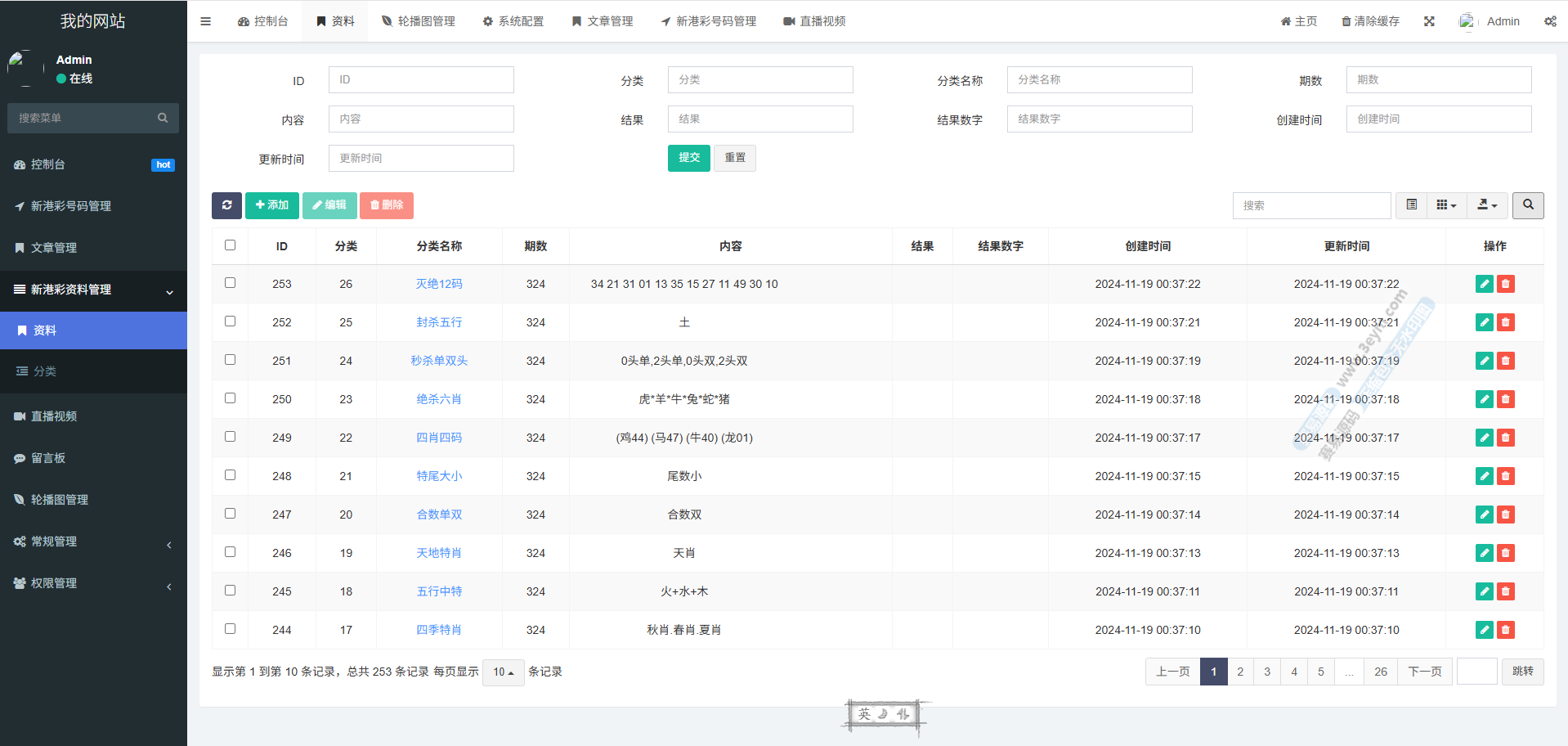Click the refresh table icon button

tap(226, 205)
